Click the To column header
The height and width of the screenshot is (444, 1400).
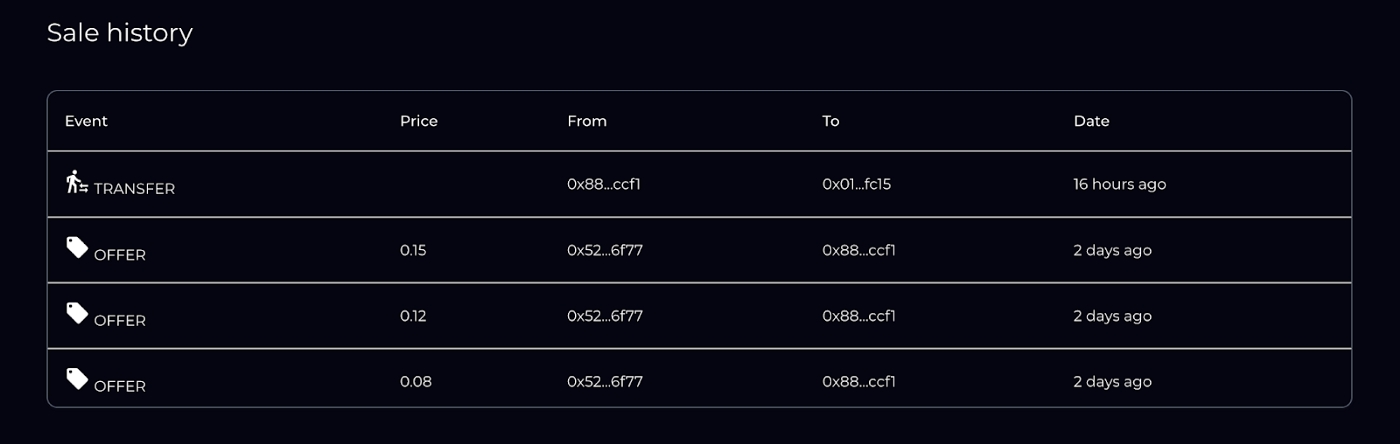(x=831, y=121)
